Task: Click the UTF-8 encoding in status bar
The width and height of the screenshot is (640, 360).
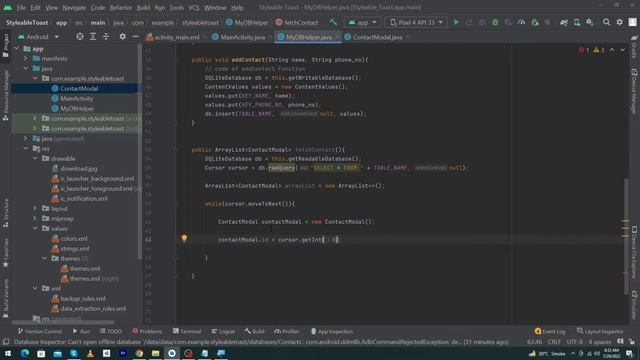Action: click(x=575, y=342)
